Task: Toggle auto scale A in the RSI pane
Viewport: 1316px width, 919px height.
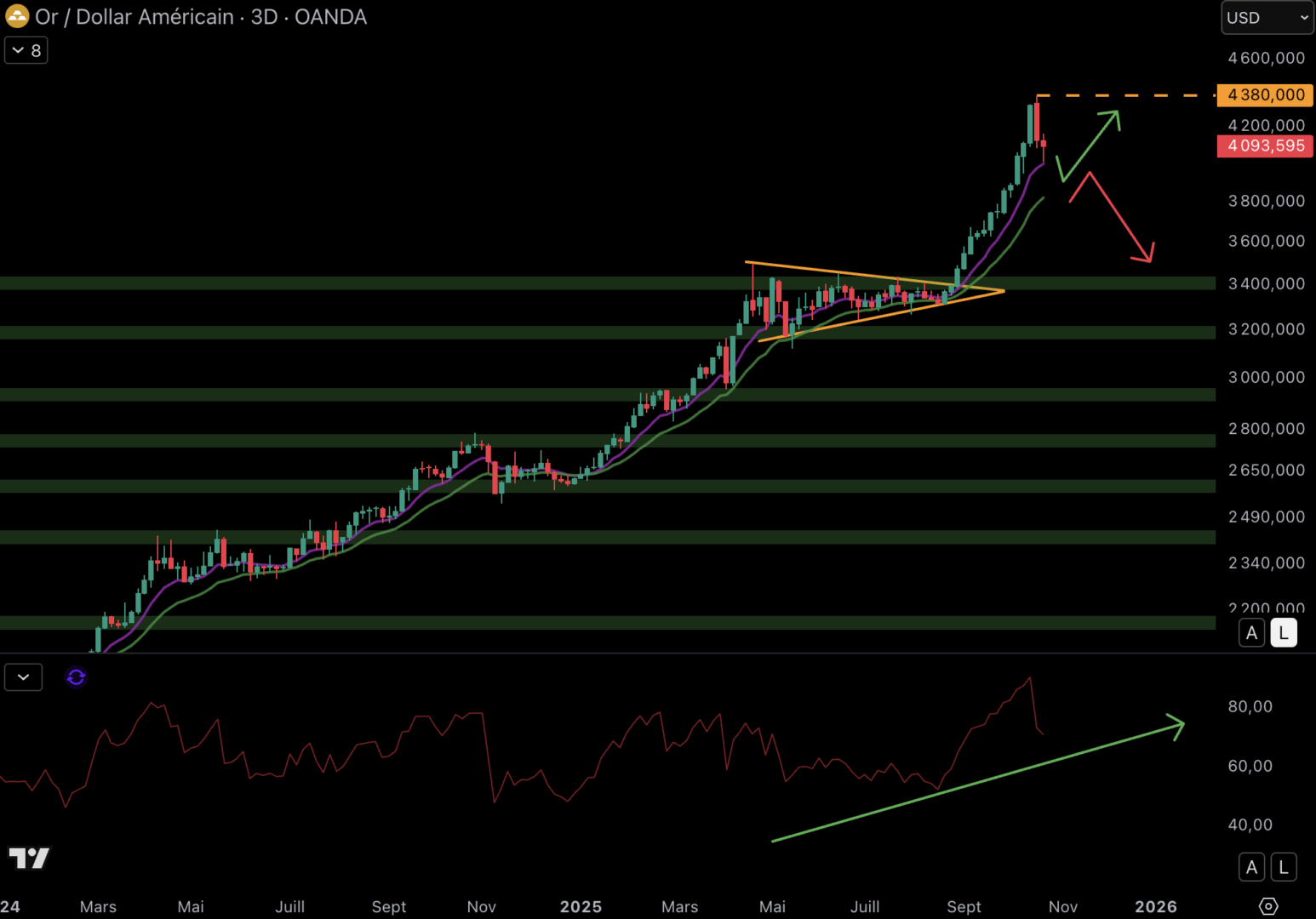Action: point(1251,867)
